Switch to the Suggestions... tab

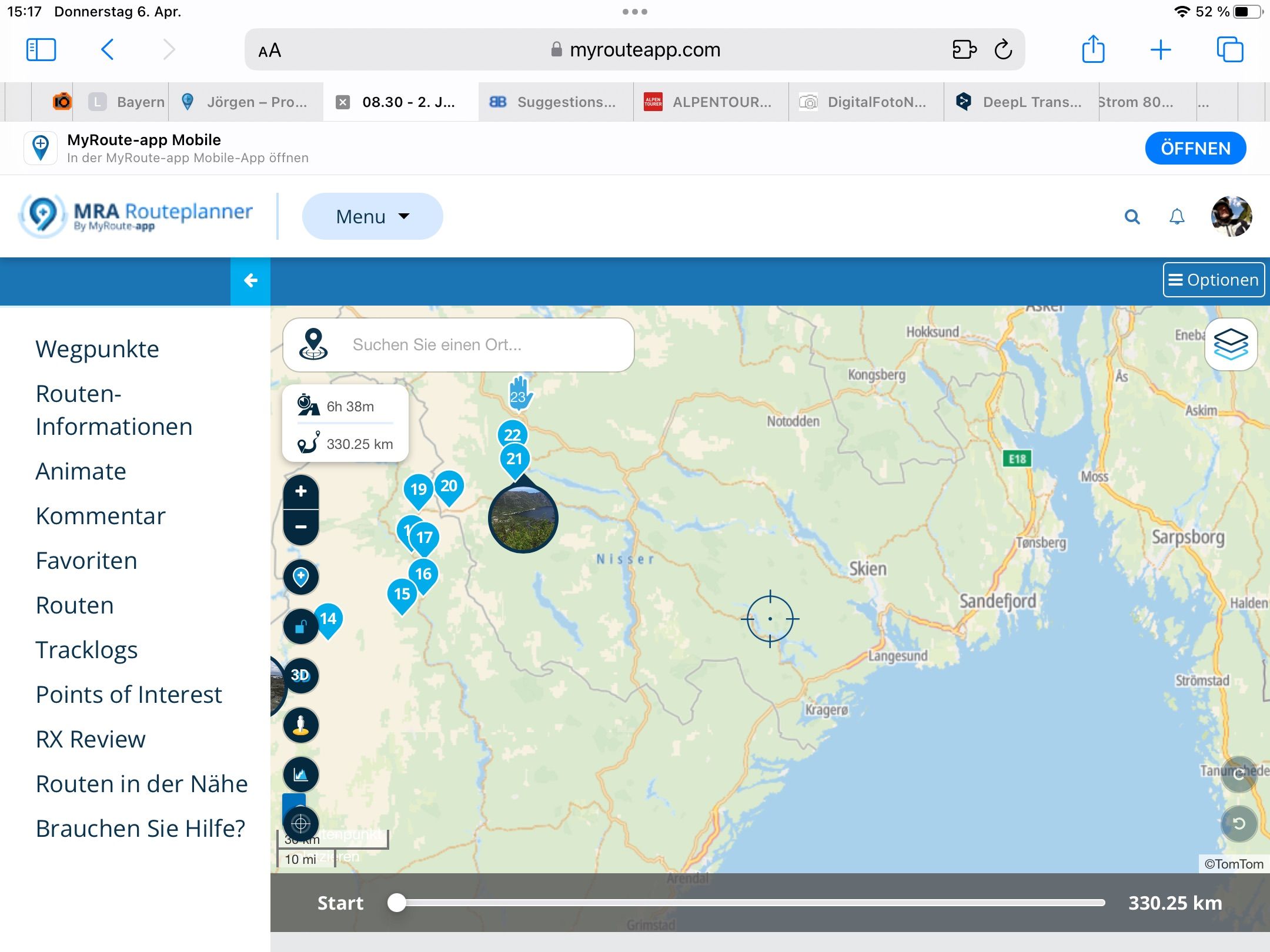pyautogui.click(x=556, y=102)
